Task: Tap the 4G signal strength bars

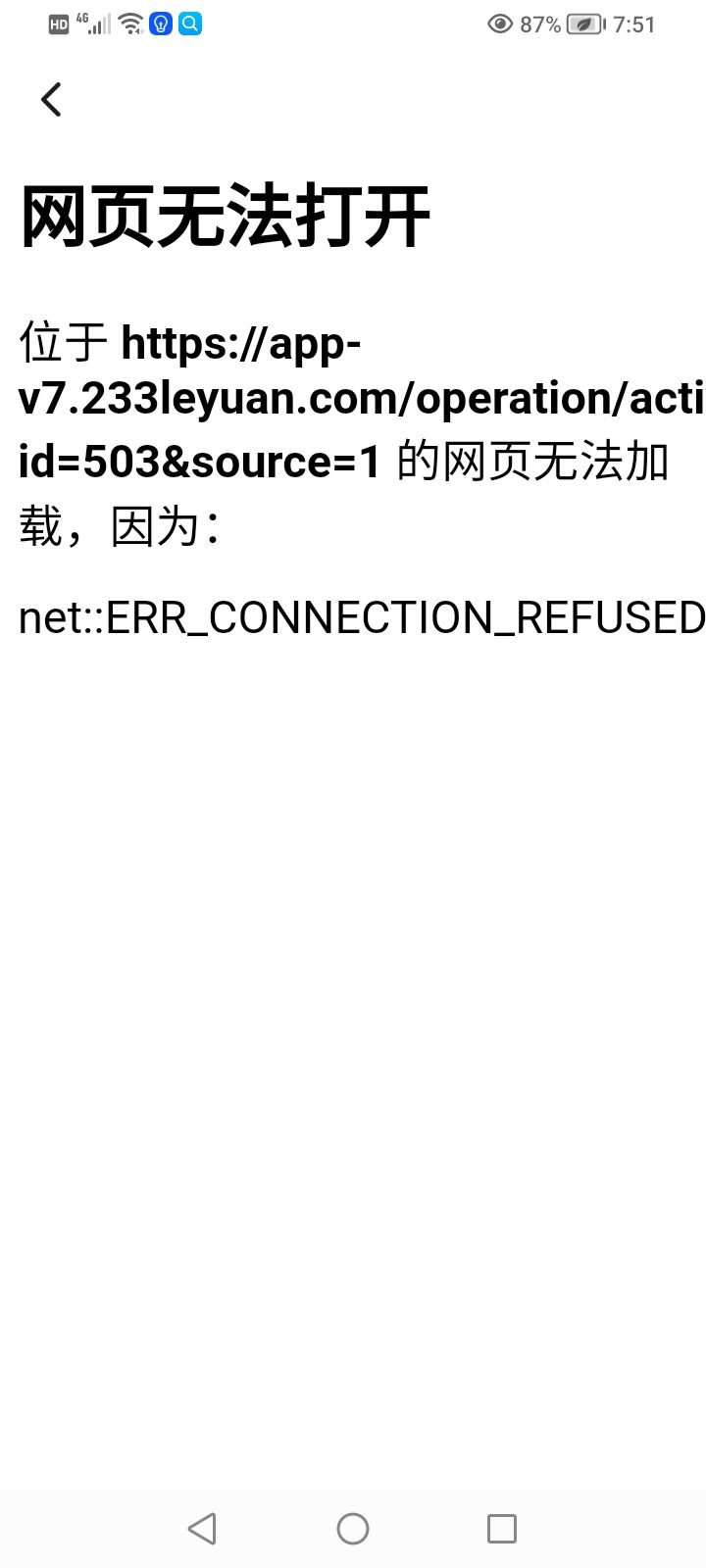Action: pyautogui.click(x=94, y=24)
